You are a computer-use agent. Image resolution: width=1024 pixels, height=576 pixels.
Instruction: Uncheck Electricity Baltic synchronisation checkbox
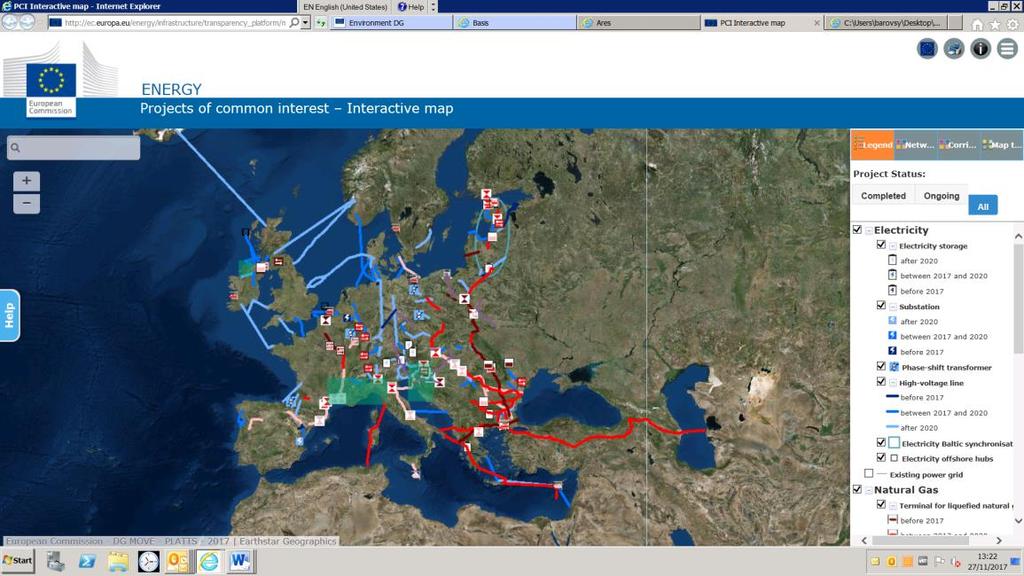point(881,443)
